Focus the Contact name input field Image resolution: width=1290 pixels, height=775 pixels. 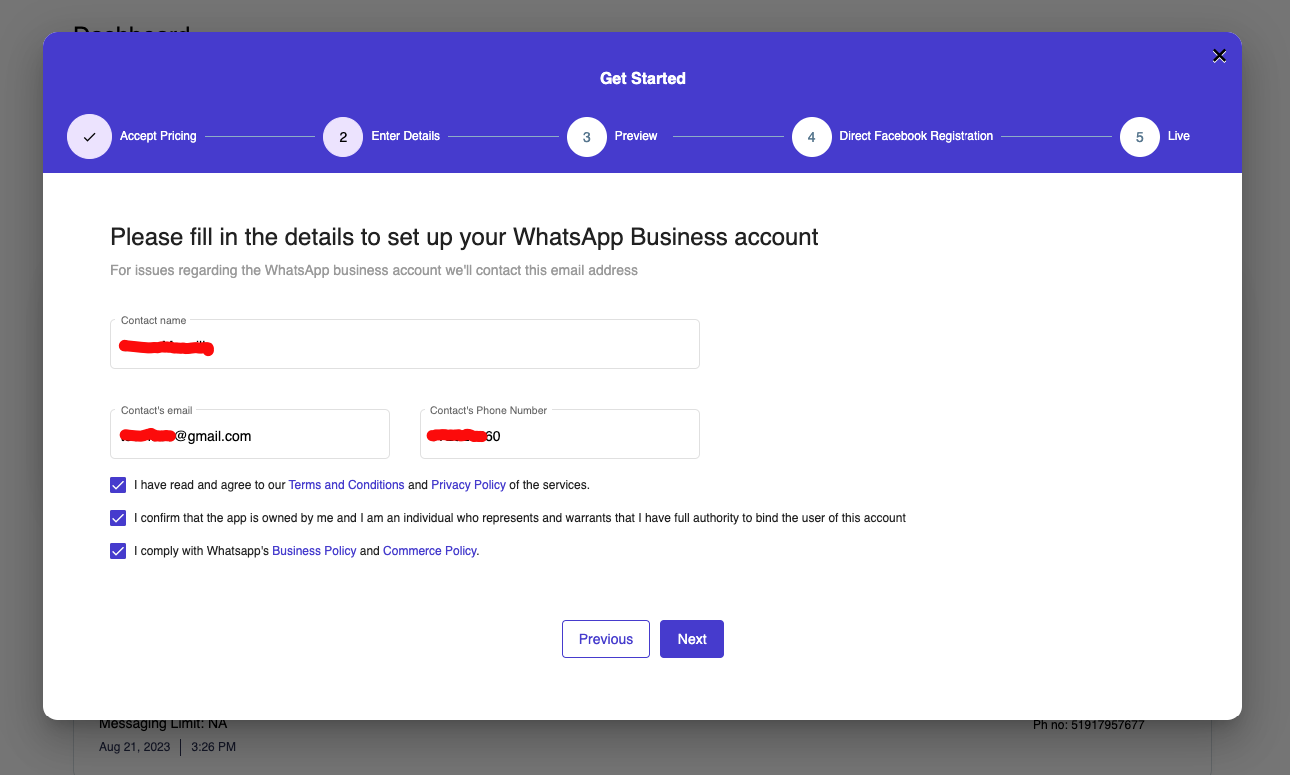pyautogui.click(x=405, y=344)
